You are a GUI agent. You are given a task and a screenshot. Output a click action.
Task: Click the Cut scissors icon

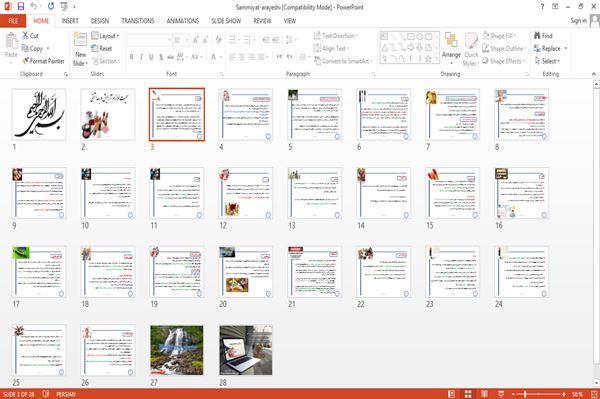coord(25,36)
